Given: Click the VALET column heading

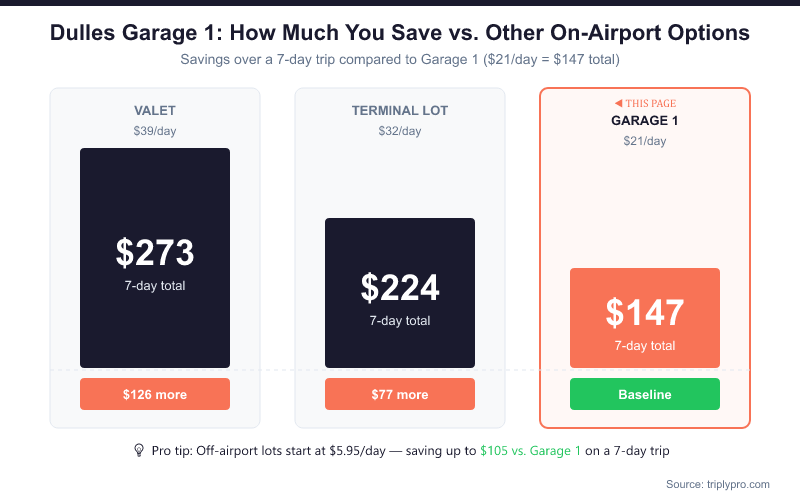Looking at the screenshot, I should (x=155, y=111).
